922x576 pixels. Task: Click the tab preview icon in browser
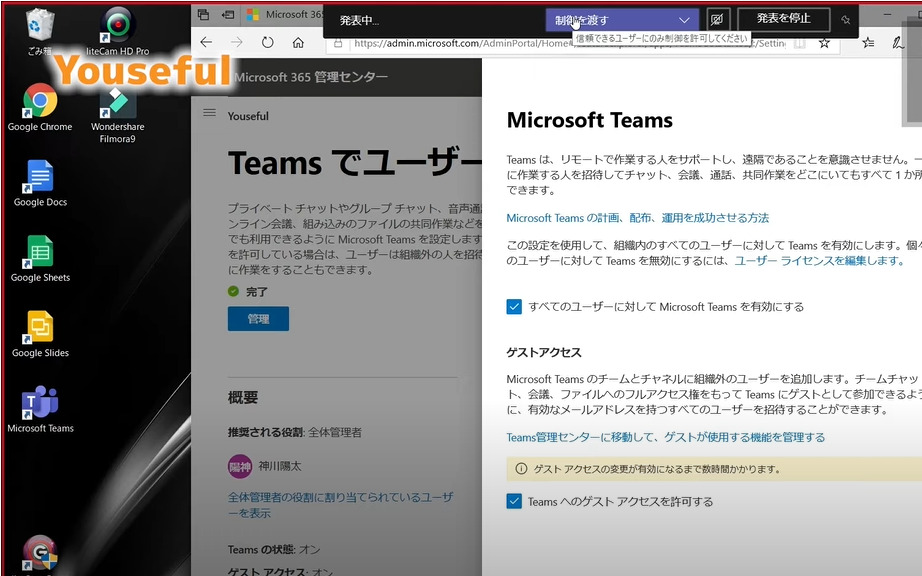(203, 14)
